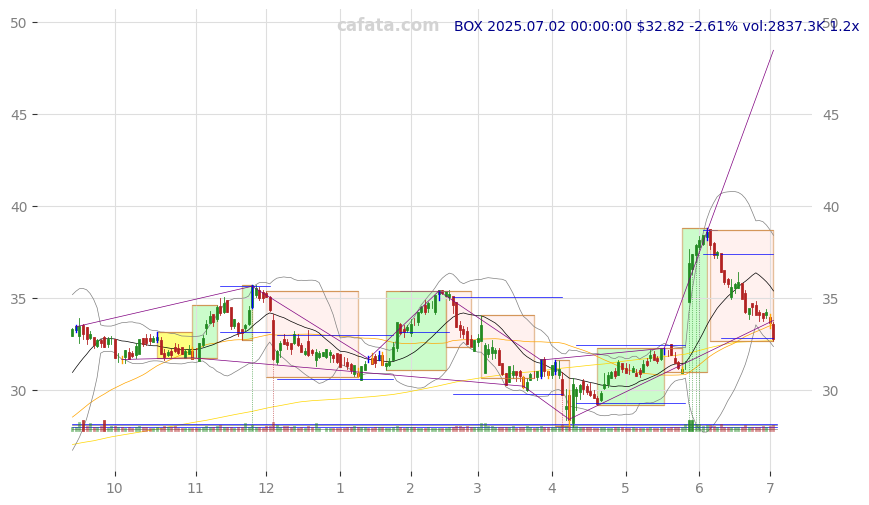Click the left y-axis label 30
The image size is (869, 505).
tap(18, 391)
